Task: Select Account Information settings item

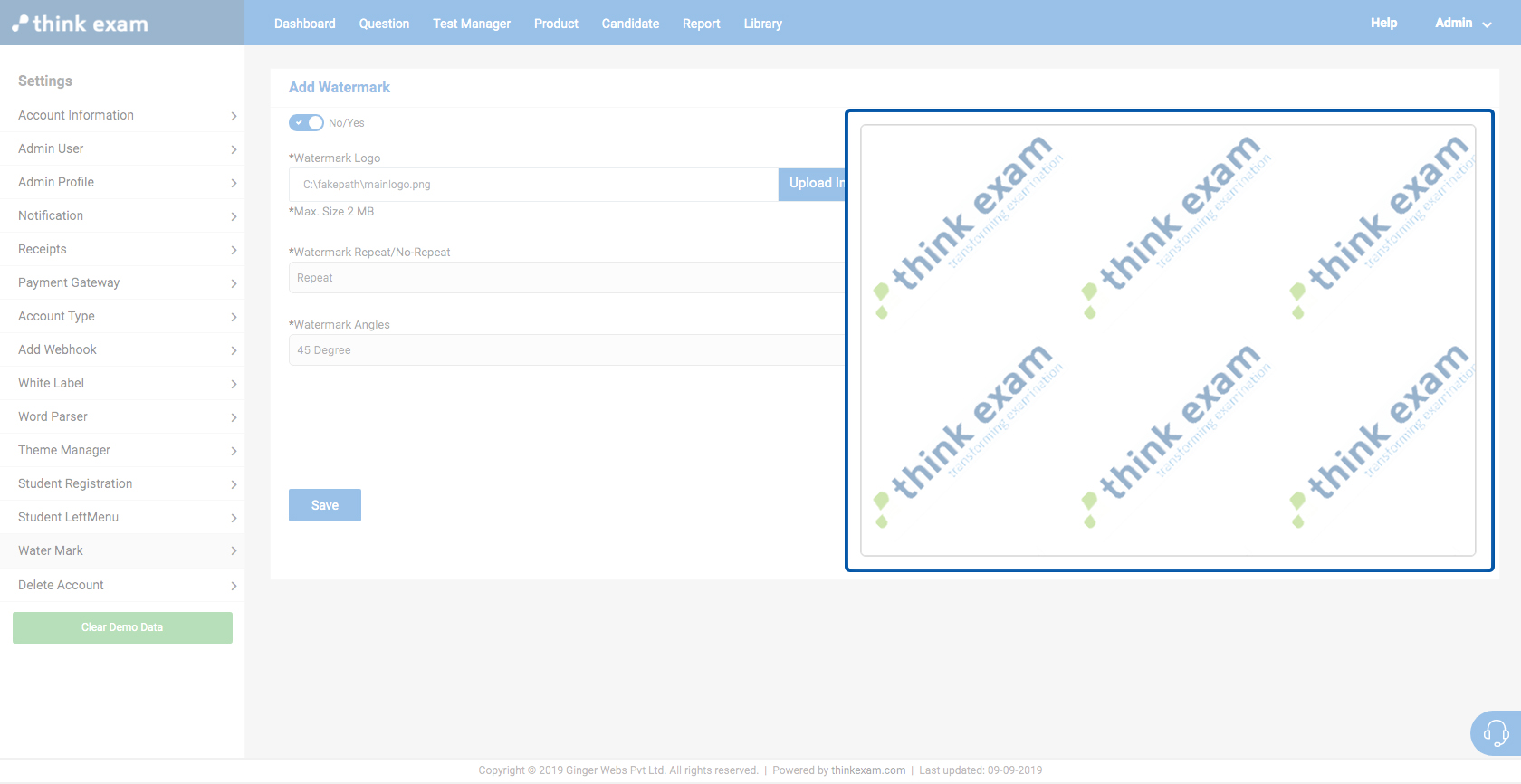Action: (x=122, y=116)
